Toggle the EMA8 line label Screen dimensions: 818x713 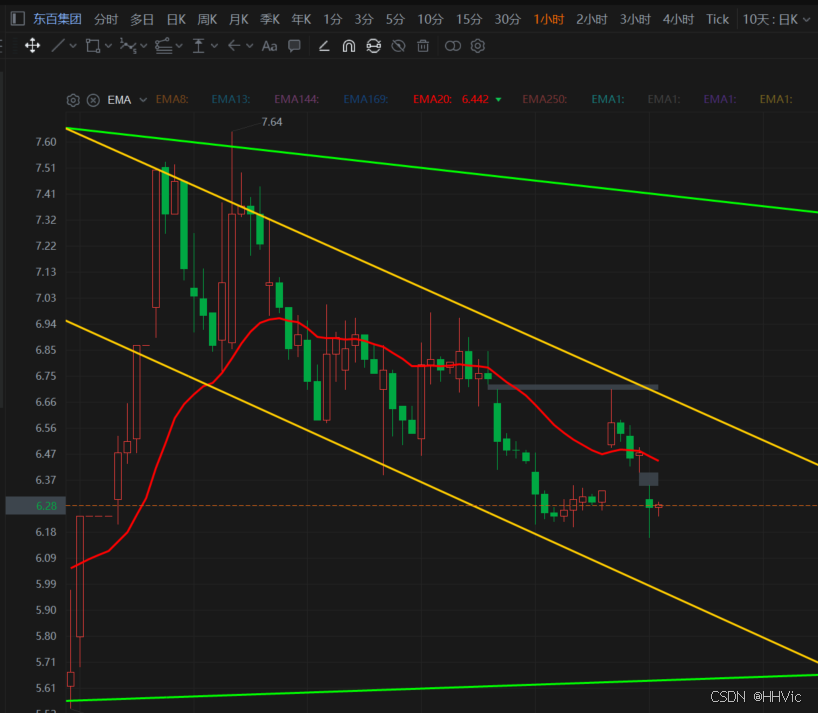[x=172, y=100]
